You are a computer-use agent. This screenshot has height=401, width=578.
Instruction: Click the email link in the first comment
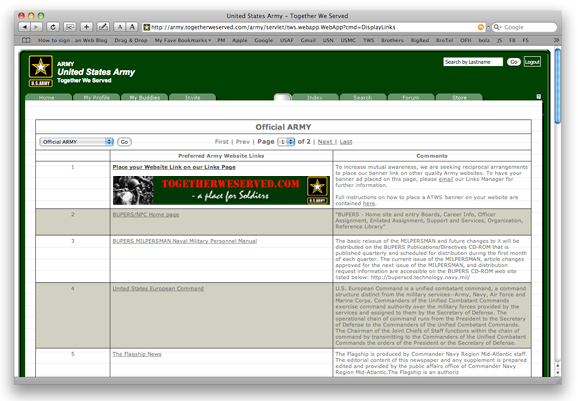coord(446,179)
